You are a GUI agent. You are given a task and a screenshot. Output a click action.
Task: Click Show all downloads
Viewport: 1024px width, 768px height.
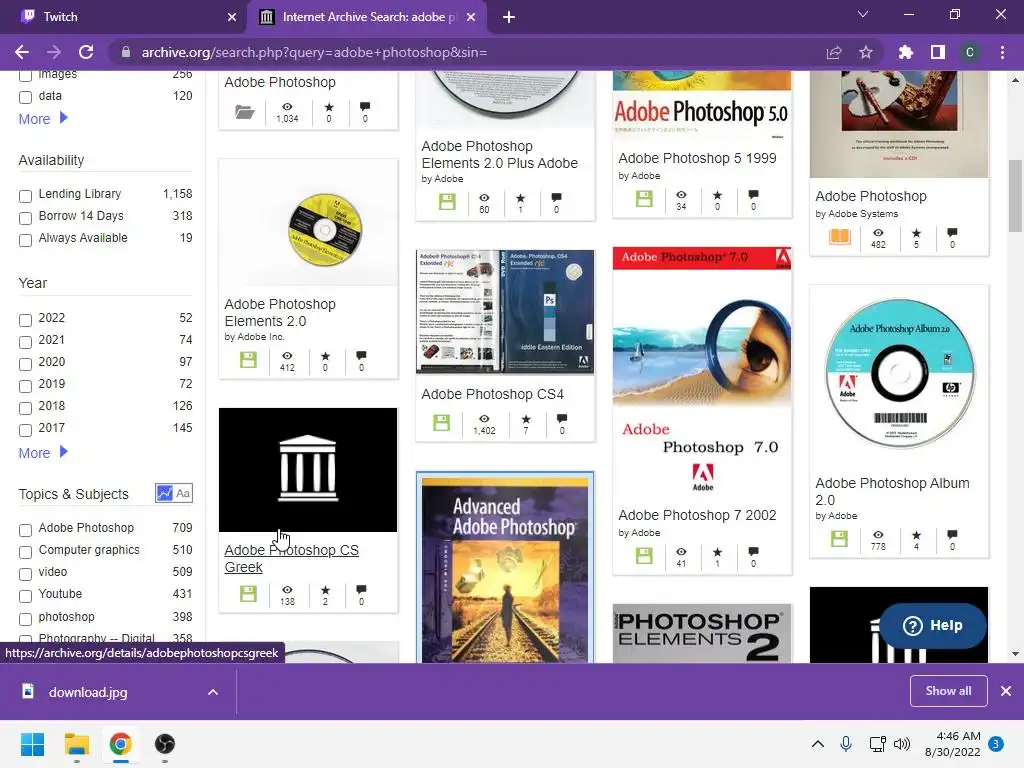coord(948,691)
